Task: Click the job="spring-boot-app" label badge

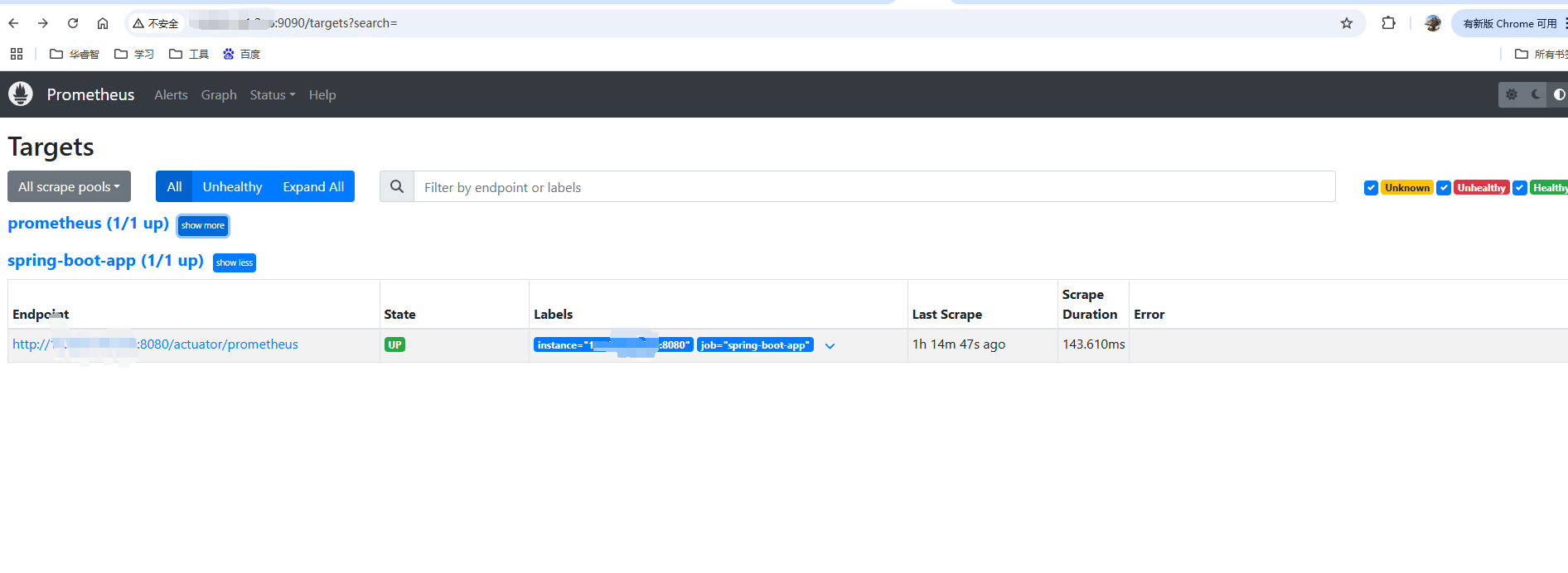Action: tap(755, 345)
